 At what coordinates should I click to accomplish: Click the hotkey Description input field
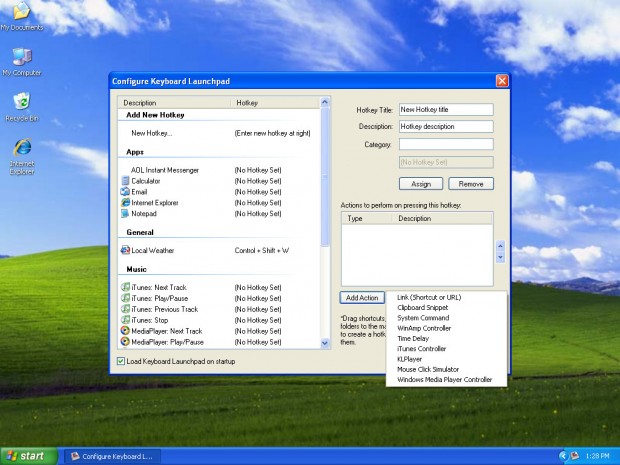446,127
